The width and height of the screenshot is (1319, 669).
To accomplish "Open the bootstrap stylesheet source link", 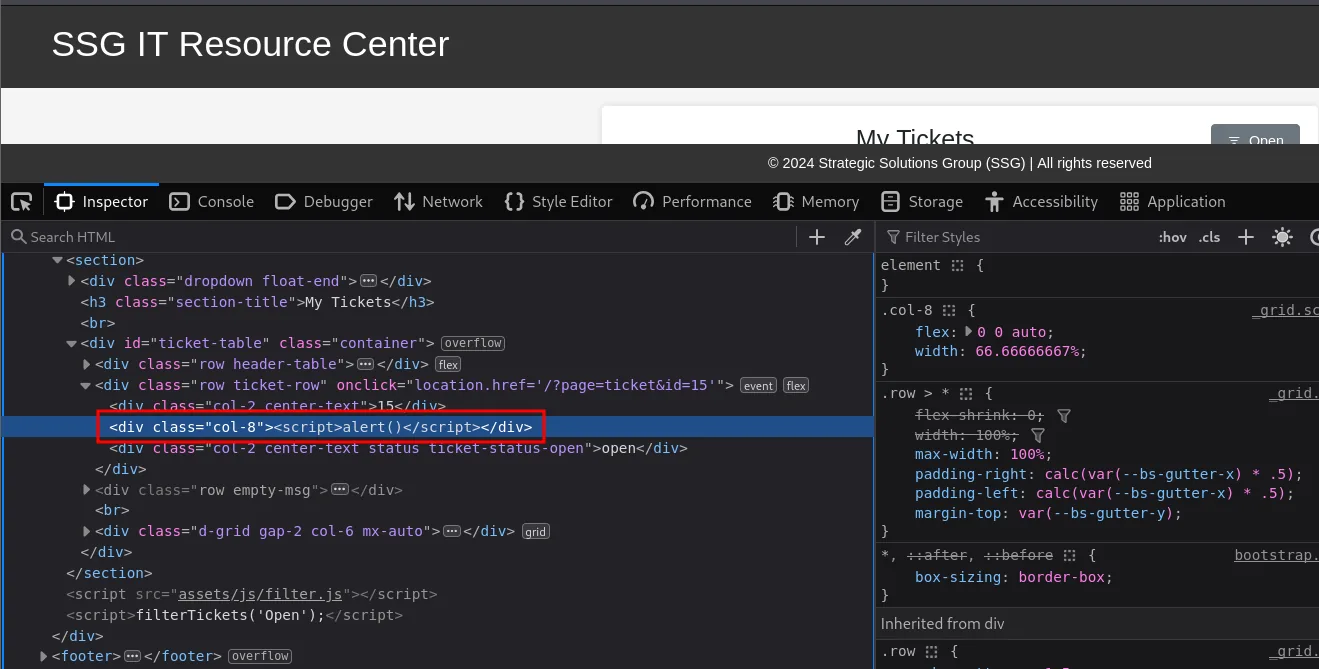I will (1276, 556).
